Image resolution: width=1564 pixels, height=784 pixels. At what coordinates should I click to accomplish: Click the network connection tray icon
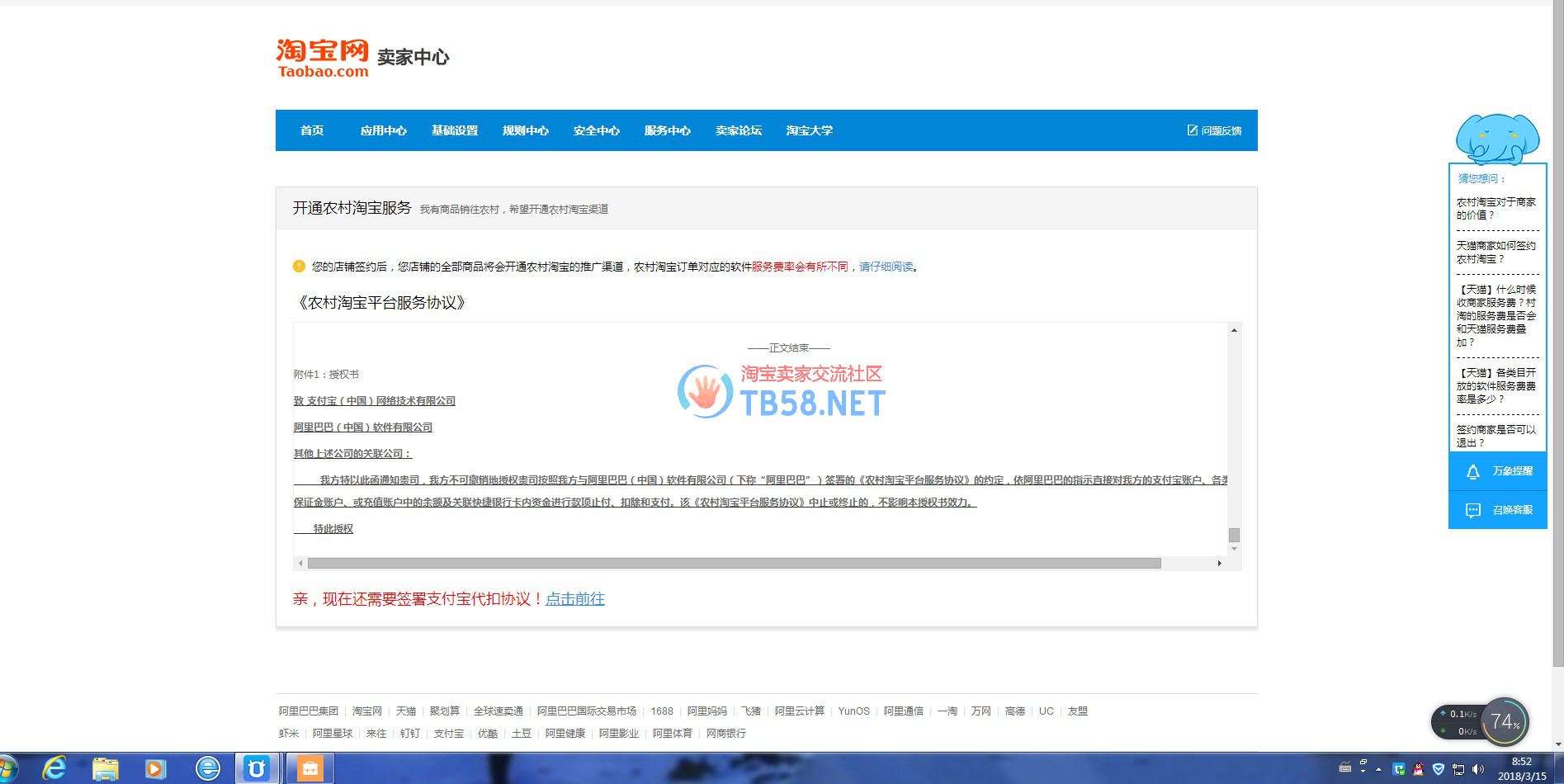1458,769
